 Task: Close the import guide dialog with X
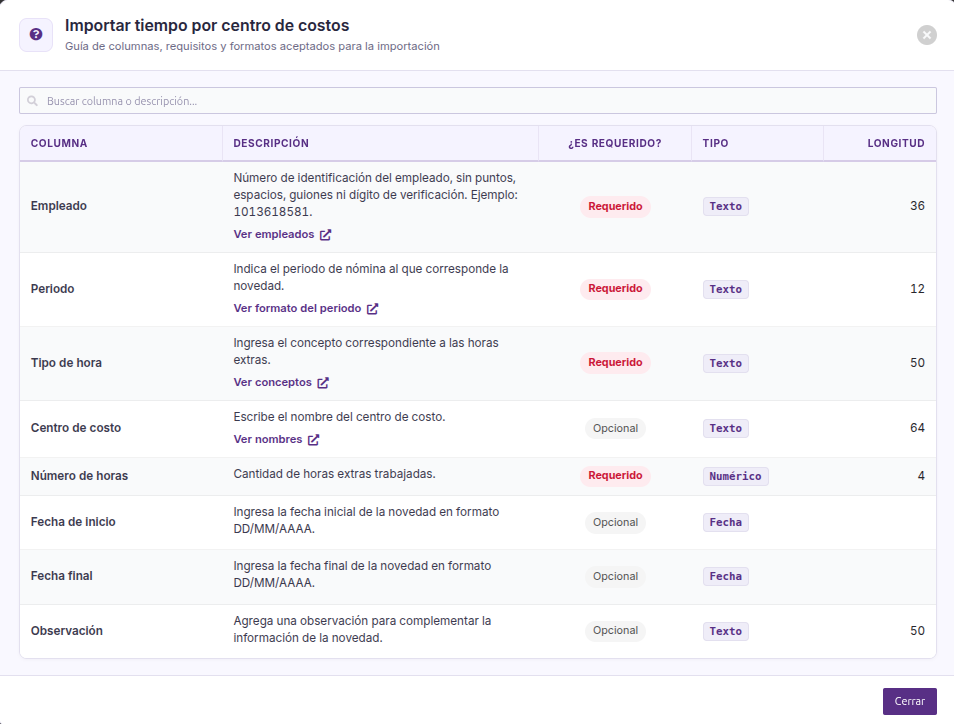(x=927, y=35)
